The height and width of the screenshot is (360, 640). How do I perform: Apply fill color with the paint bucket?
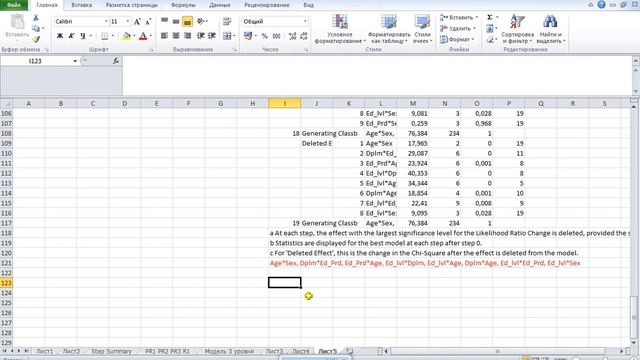tap(127, 36)
